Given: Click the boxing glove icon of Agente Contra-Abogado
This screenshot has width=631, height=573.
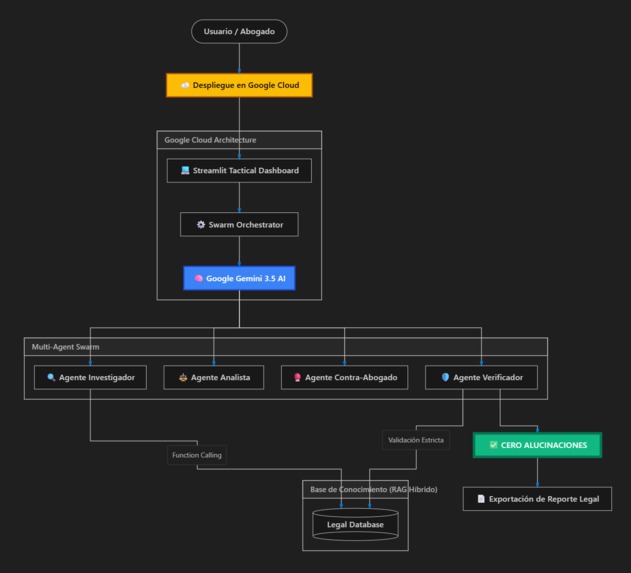Looking at the screenshot, I should (x=297, y=377).
